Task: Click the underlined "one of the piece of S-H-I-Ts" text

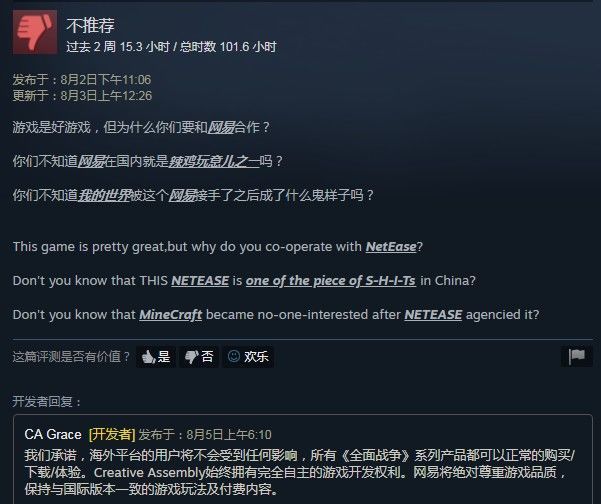Action: [x=331, y=281]
